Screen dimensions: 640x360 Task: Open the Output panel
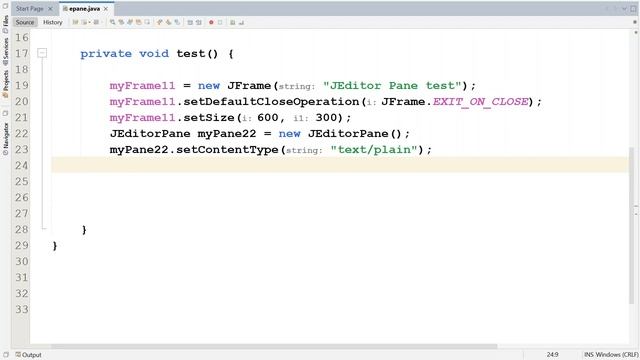click(x=28, y=355)
